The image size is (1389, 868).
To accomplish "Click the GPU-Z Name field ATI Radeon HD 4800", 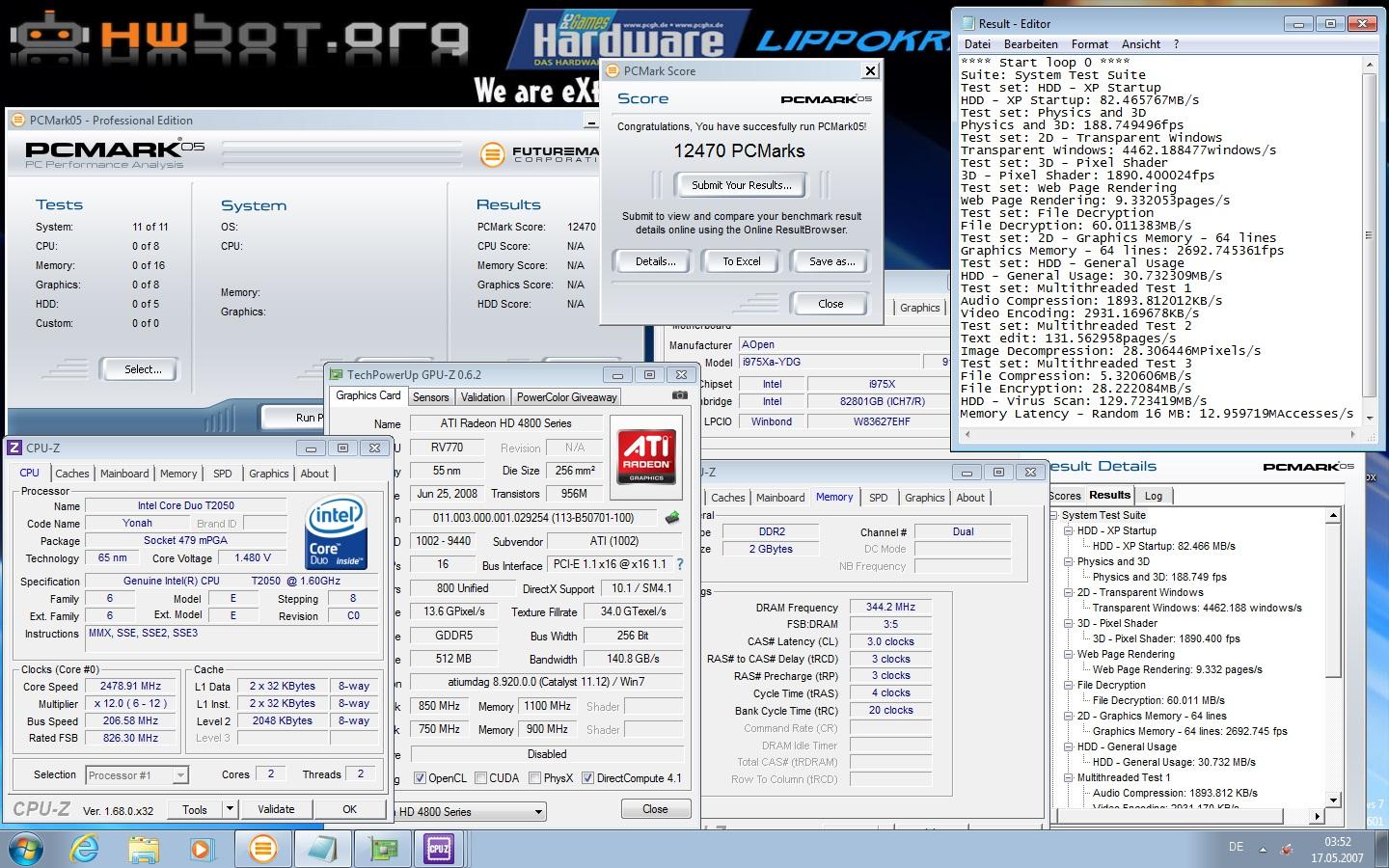I will click(x=506, y=423).
